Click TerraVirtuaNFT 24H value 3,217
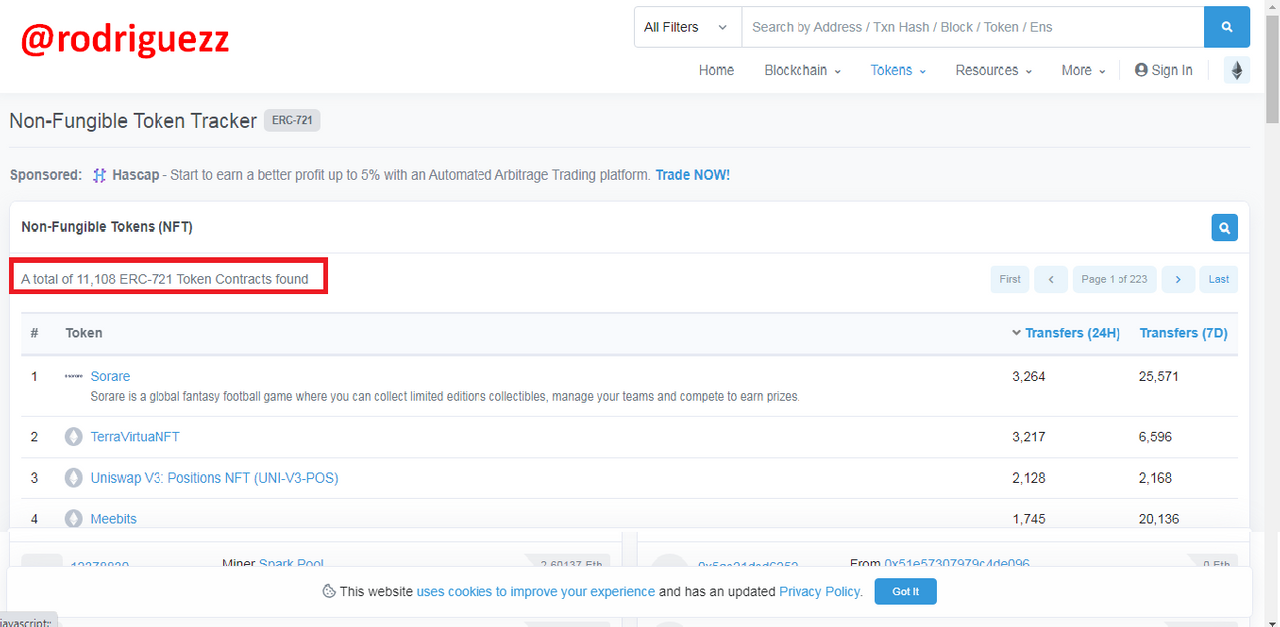 pyautogui.click(x=1029, y=437)
